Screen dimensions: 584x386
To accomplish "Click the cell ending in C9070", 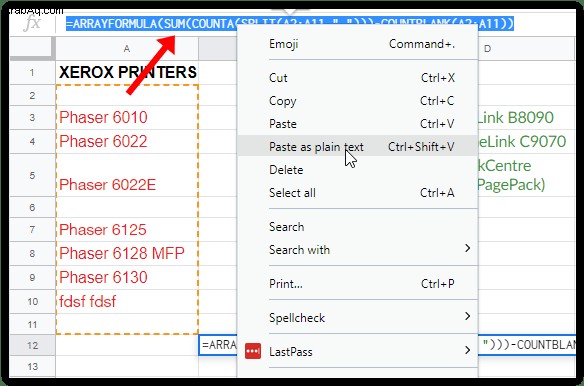I will (526, 142).
